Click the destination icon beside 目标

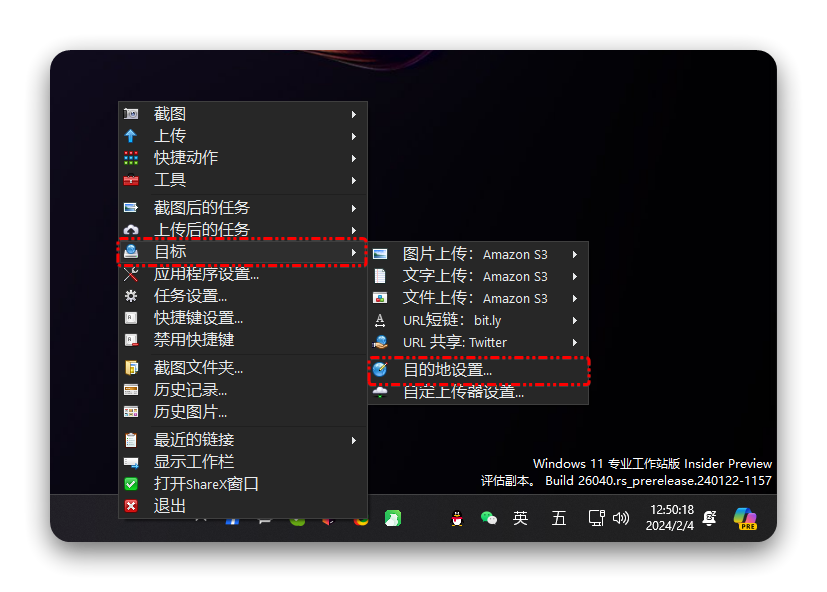[131, 252]
